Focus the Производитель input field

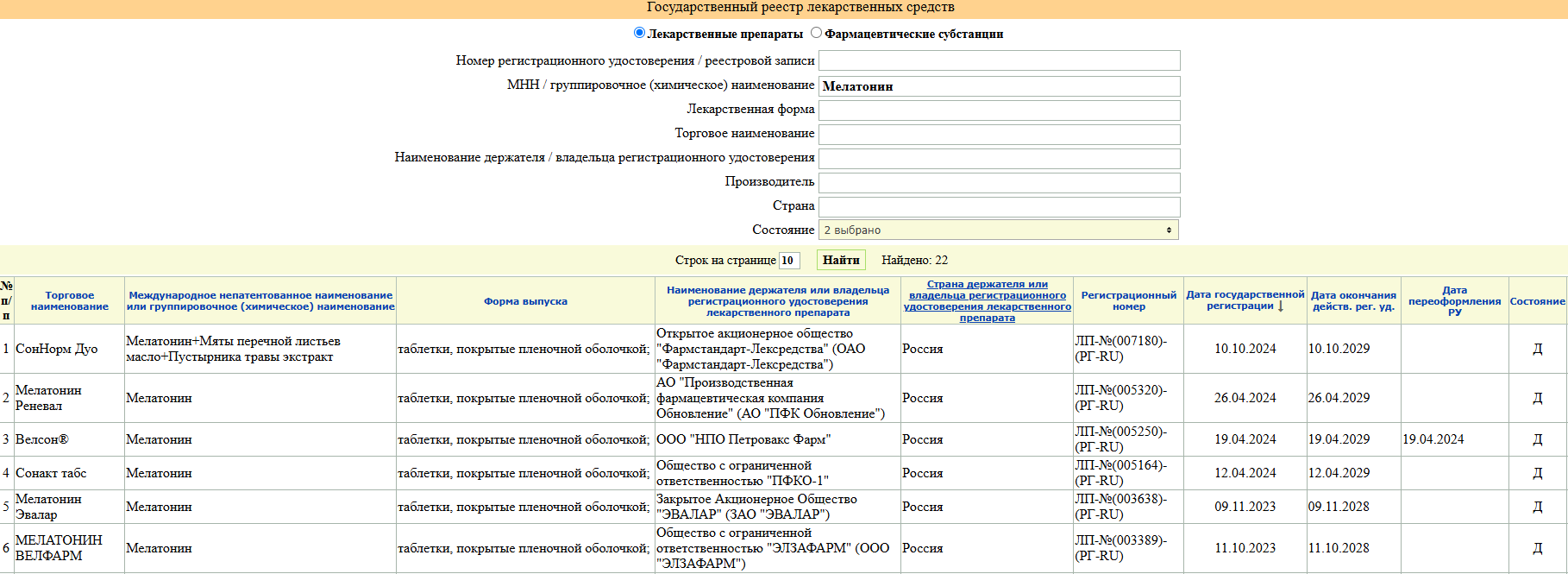[x=999, y=182]
